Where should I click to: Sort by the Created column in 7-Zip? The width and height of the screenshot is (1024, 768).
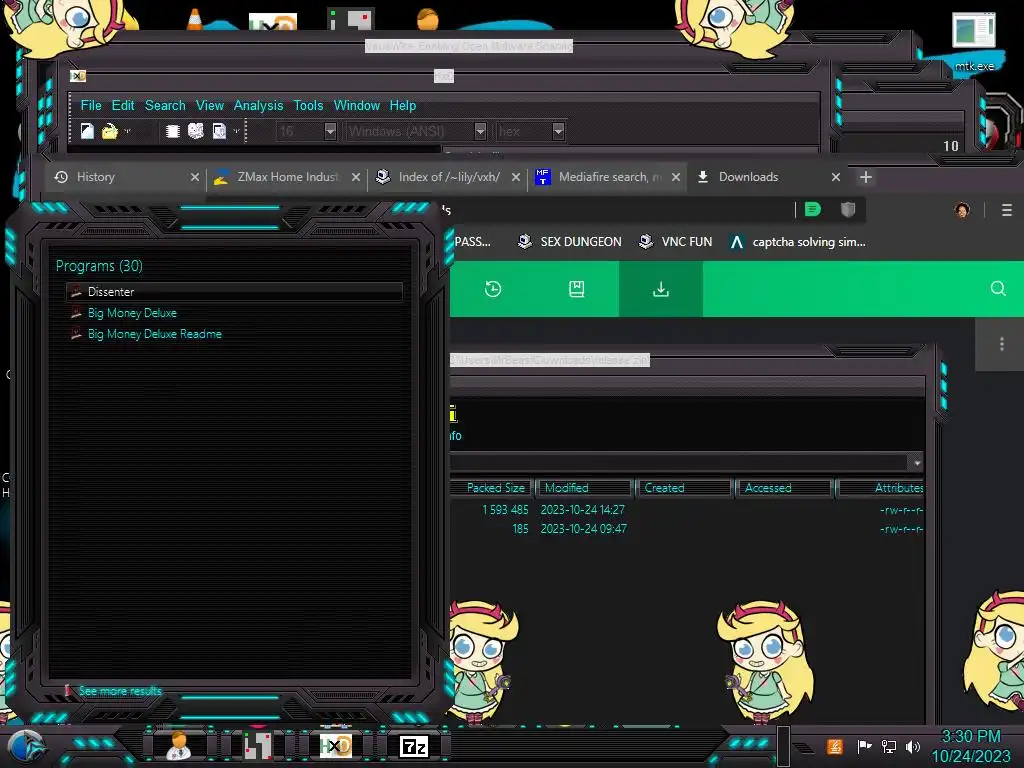684,488
